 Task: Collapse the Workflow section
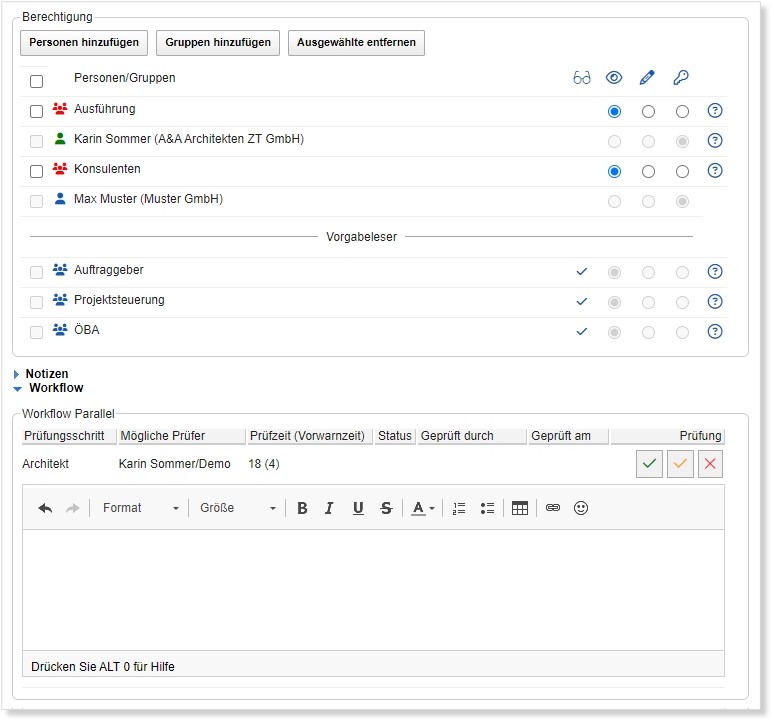pos(55,388)
